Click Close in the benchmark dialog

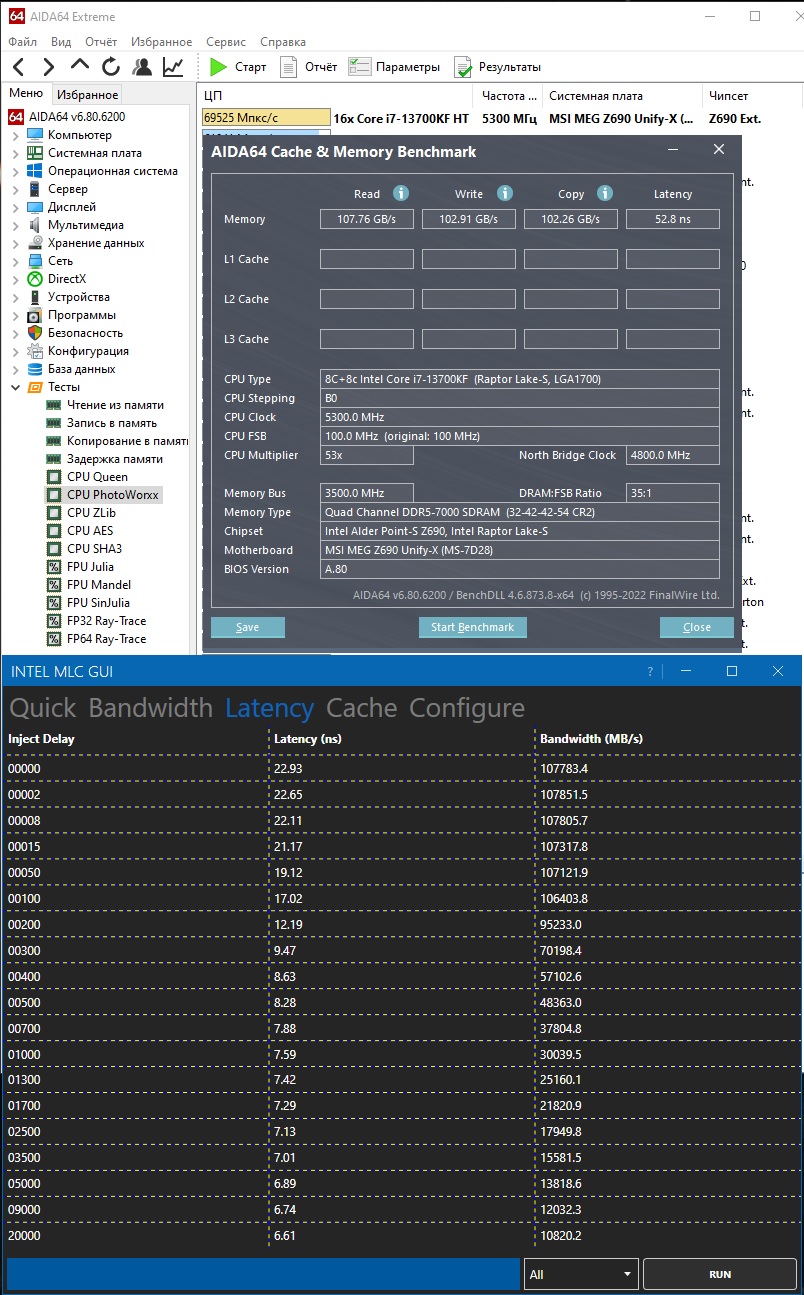697,627
